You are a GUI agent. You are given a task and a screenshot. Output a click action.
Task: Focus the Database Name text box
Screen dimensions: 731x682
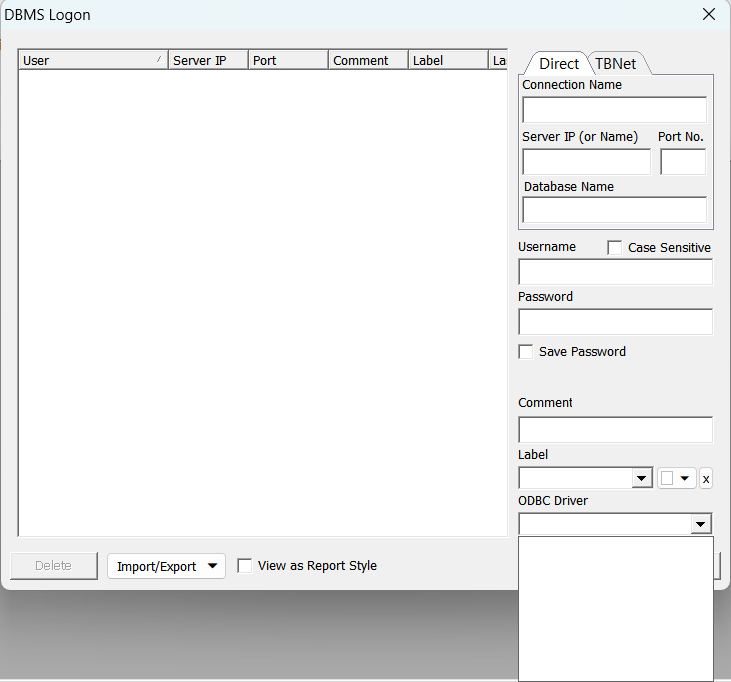614,210
